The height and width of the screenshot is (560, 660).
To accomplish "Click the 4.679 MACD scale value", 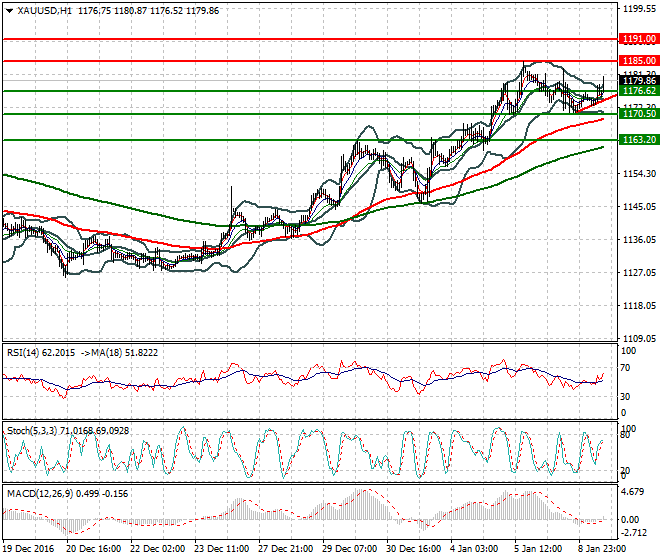I will (x=633, y=492).
